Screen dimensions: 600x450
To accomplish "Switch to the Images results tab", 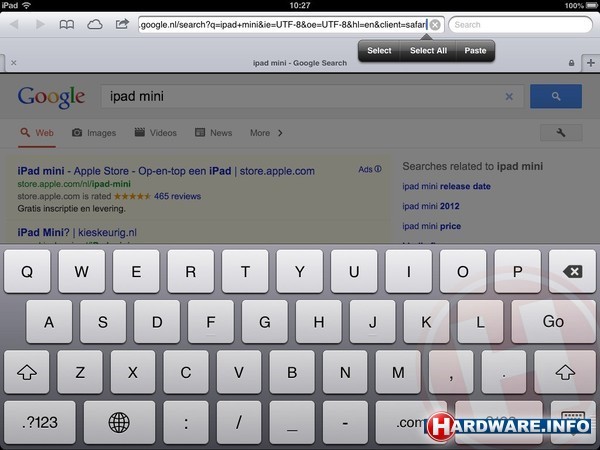I will 94,133.
